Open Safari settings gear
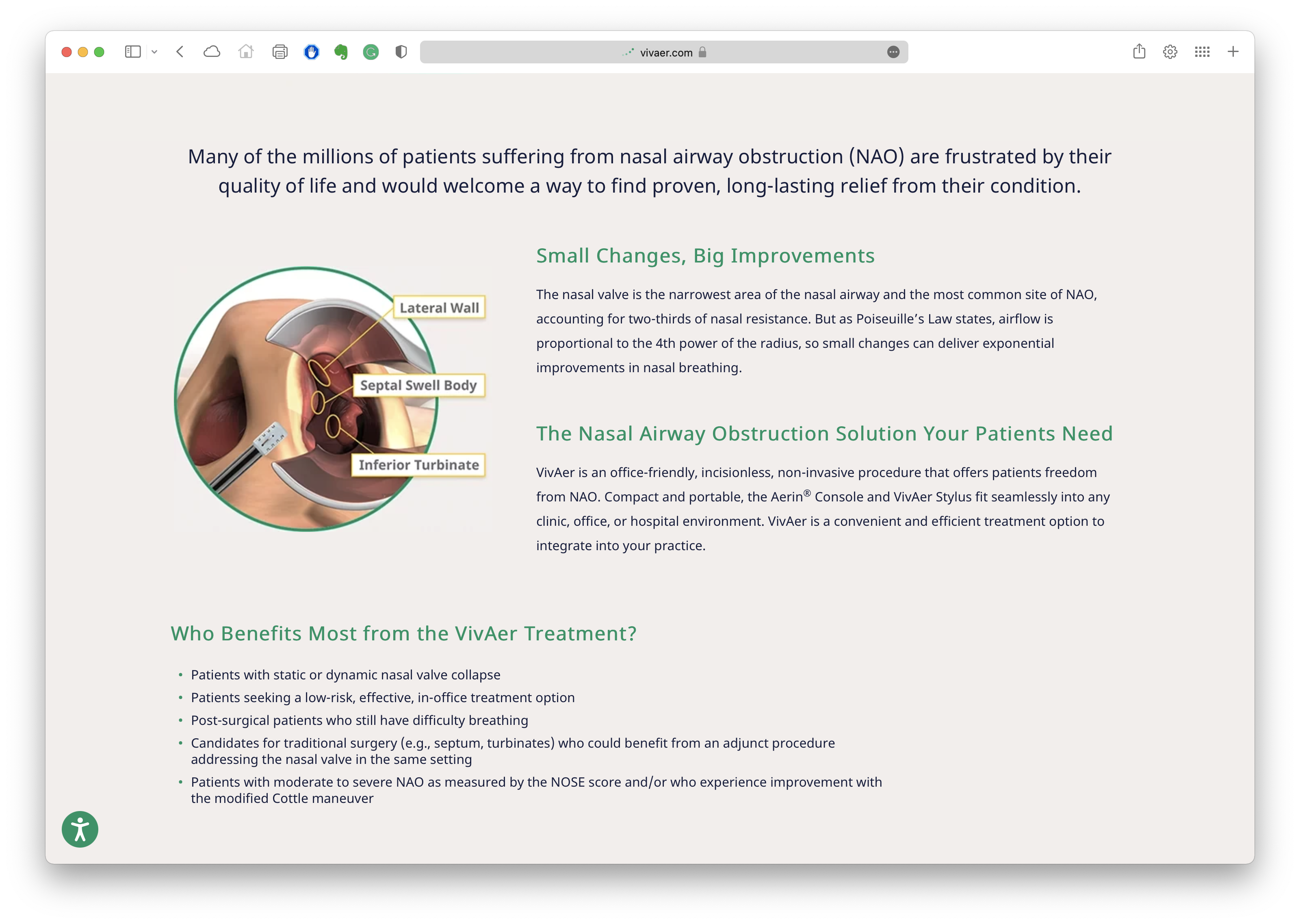 (1170, 52)
